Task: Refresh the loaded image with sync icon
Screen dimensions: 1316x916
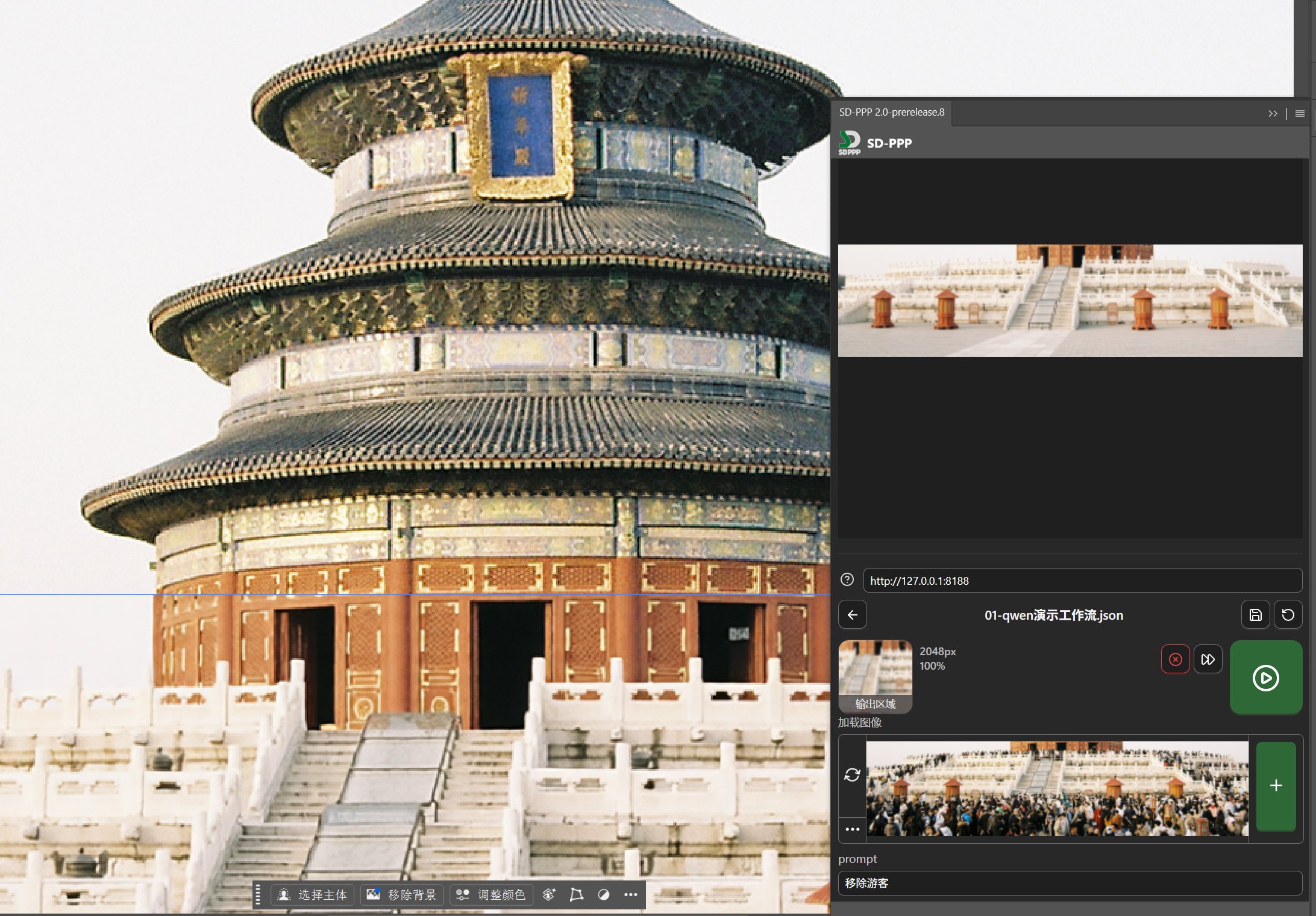Action: coord(852,775)
